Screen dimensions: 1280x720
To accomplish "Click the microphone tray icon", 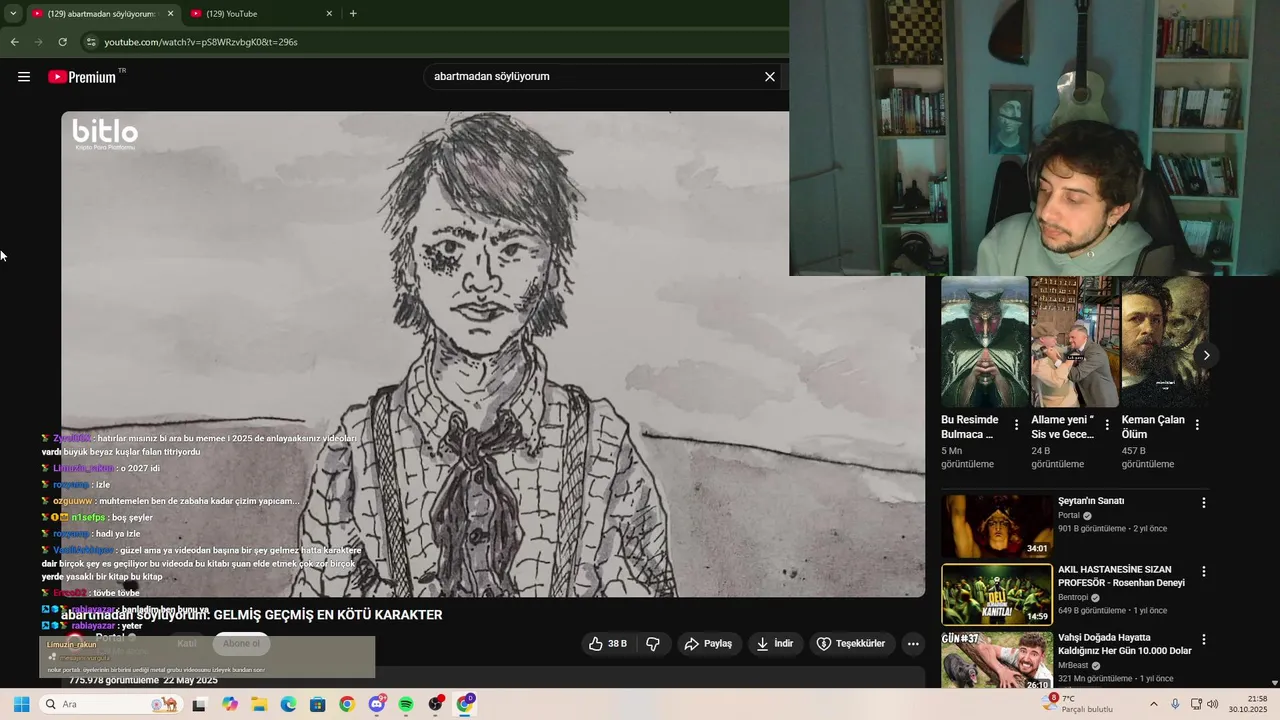I will click(x=1175, y=704).
